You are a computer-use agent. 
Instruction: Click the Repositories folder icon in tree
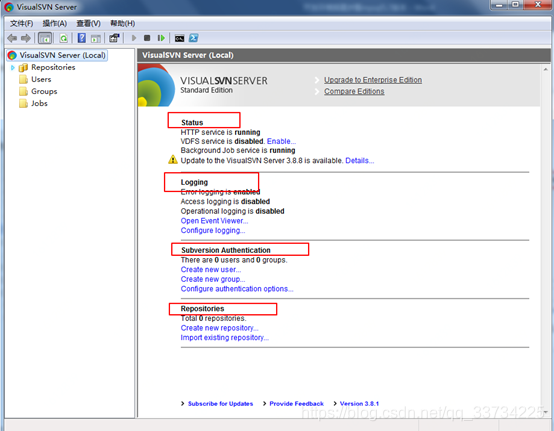click(x=23, y=67)
